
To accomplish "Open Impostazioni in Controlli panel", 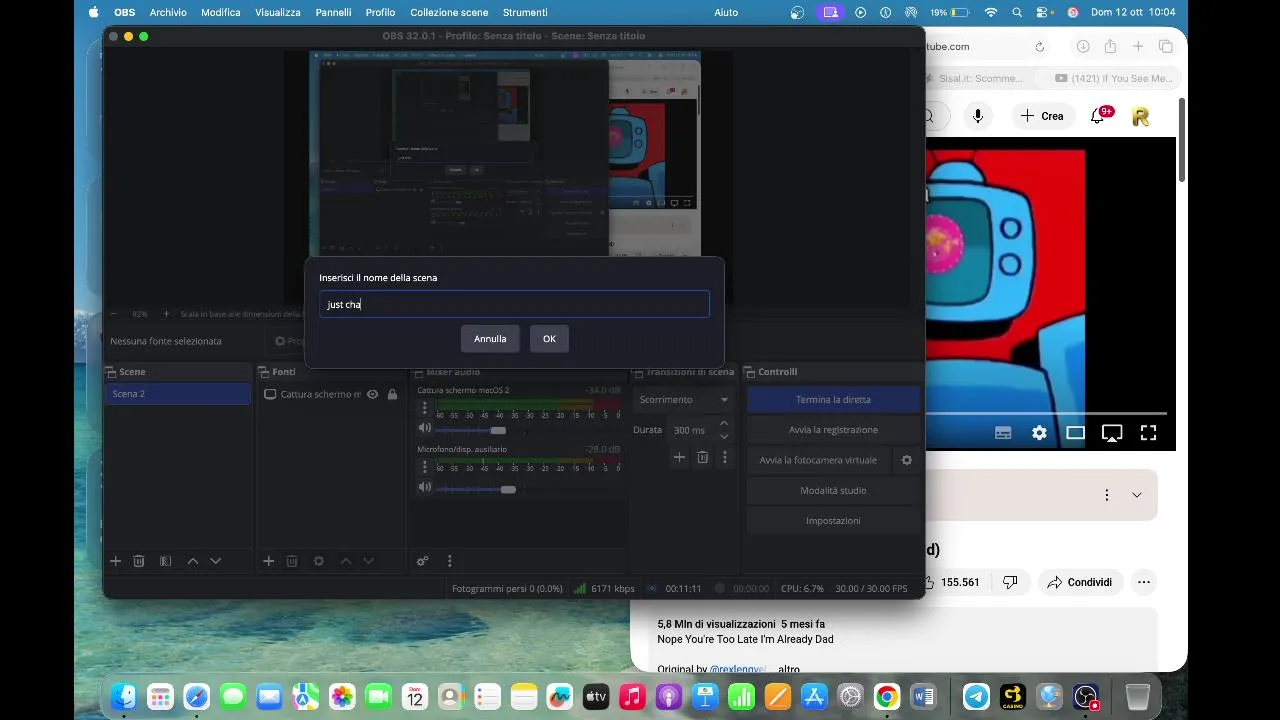I will 833,521.
